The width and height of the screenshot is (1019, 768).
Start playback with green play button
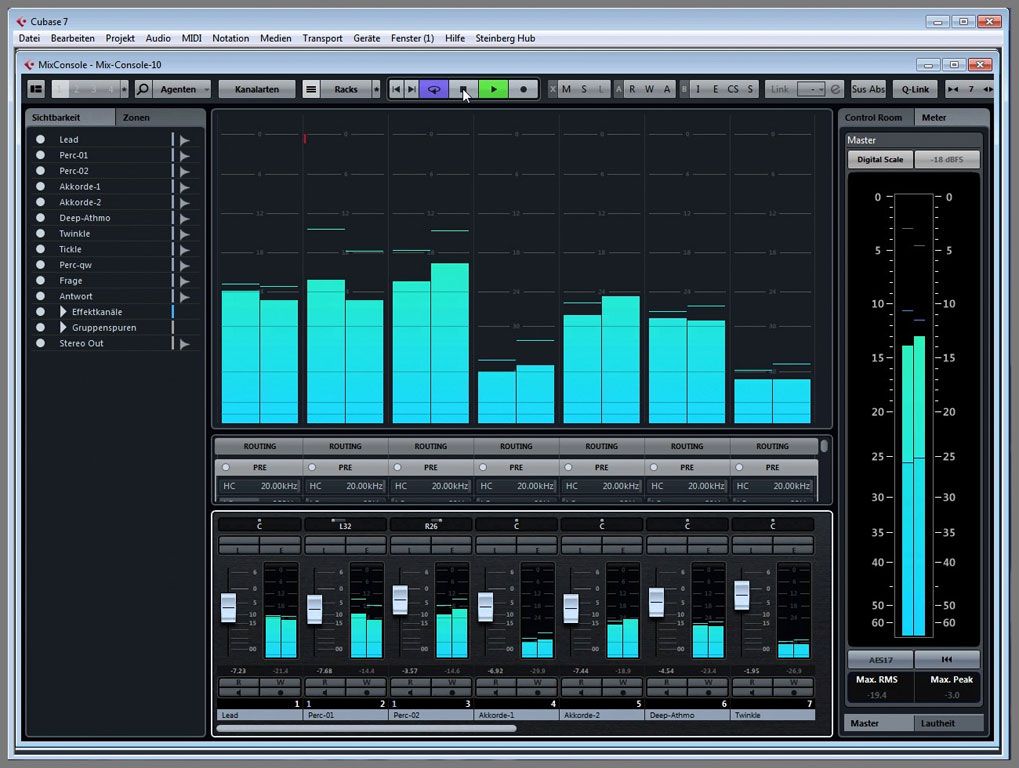click(493, 89)
